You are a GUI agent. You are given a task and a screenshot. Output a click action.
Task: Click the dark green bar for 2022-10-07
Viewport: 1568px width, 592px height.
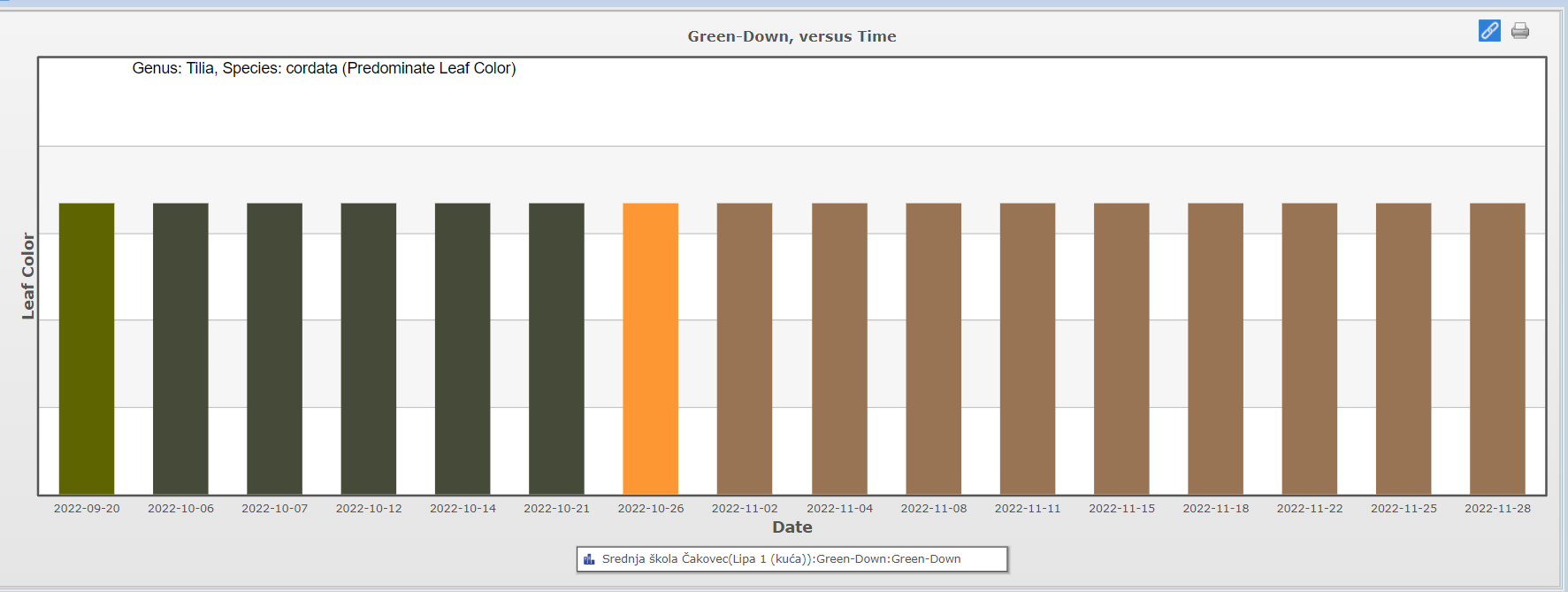click(x=274, y=349)
